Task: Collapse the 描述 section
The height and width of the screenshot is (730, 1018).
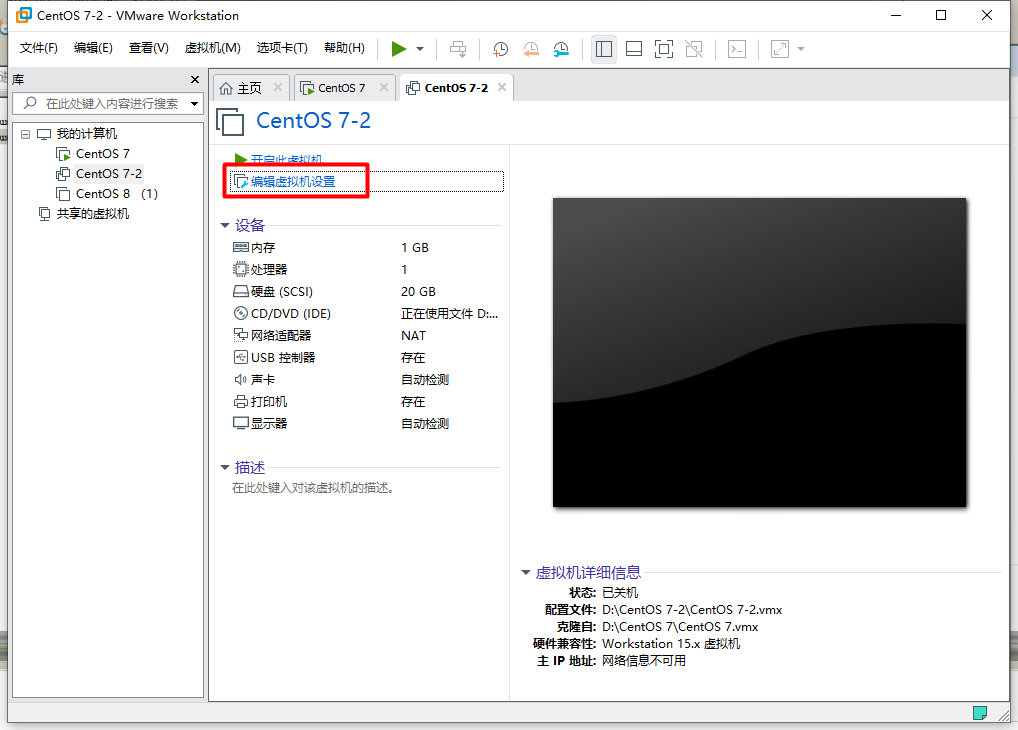Action: pos(226,467)
